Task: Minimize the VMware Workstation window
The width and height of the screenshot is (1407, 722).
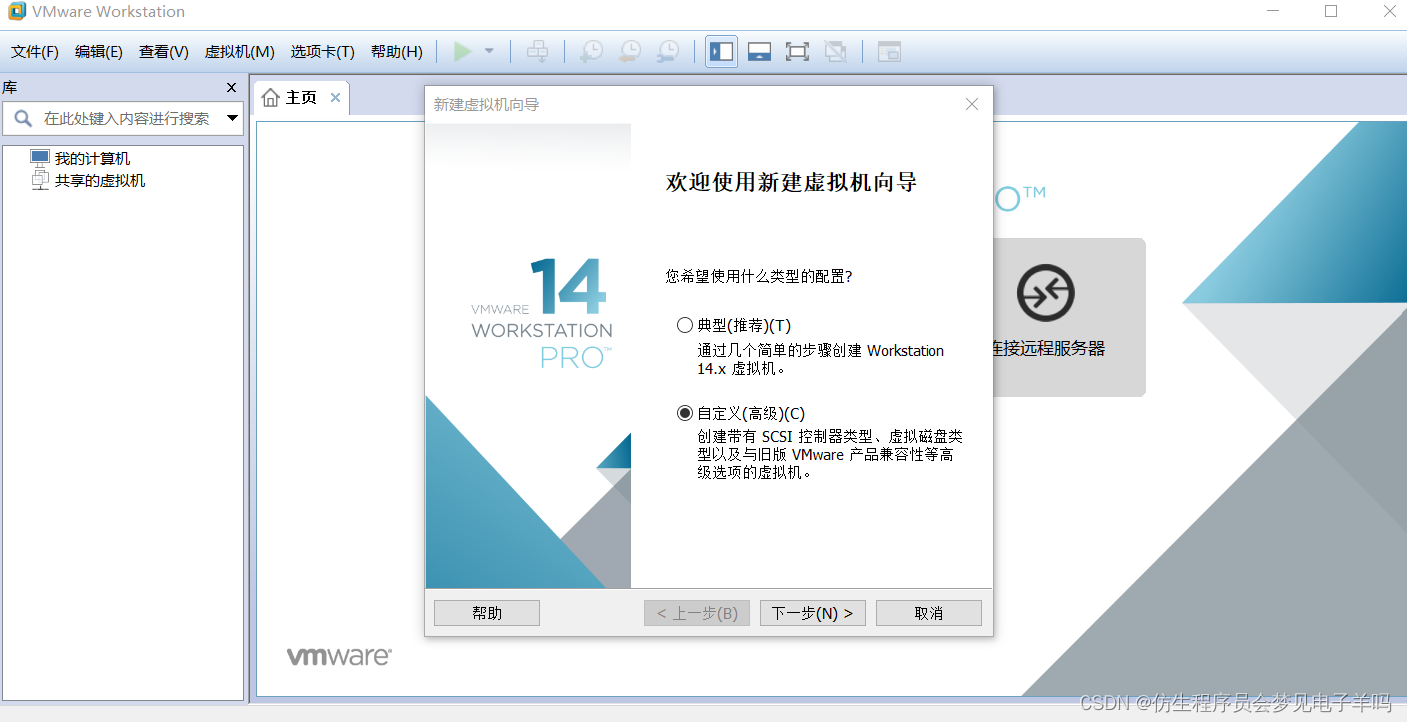Action: point(1275,11)
